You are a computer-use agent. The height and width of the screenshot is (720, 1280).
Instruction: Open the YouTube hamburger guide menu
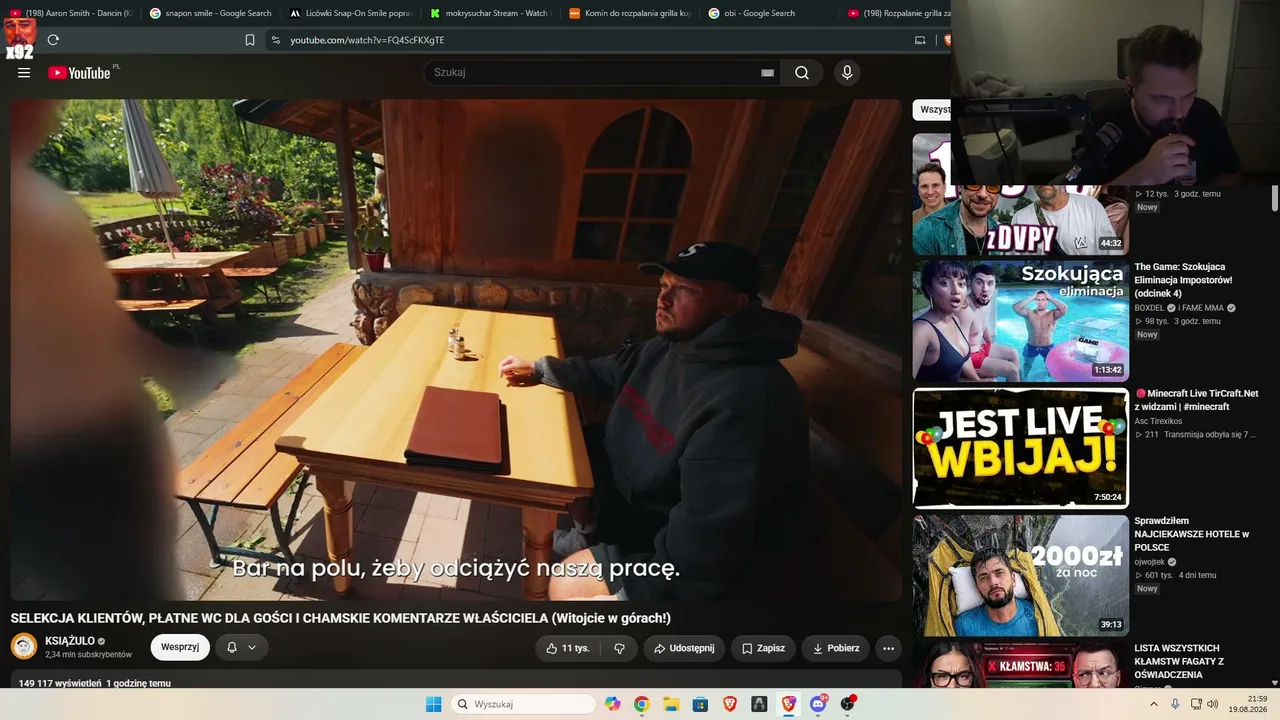pyautogui.click(x=24, y=72)
